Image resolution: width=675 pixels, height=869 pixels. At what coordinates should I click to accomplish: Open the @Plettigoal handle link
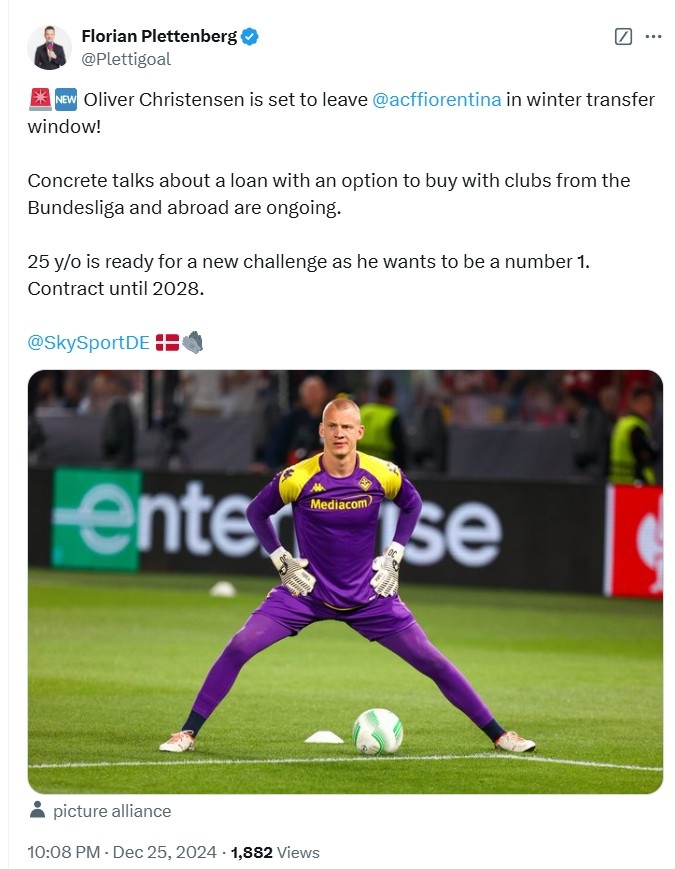tap(126, 59)
